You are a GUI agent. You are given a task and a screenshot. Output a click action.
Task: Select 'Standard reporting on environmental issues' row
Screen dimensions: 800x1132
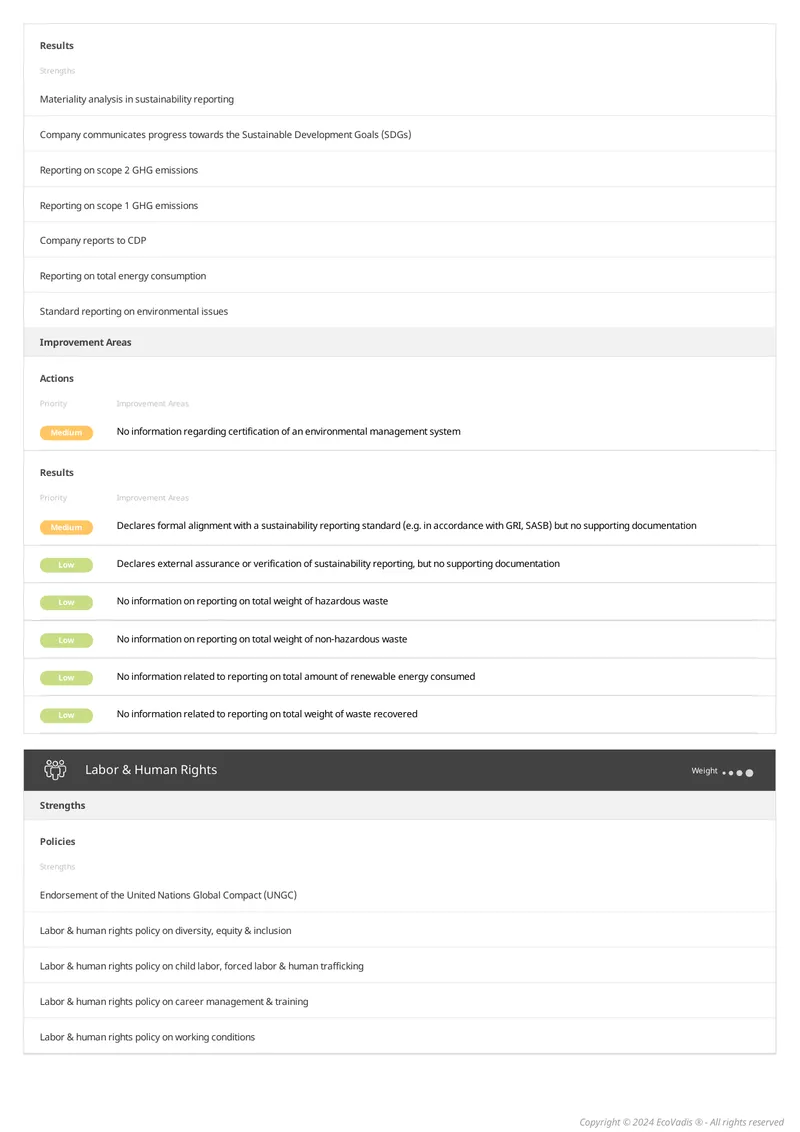(x=399, y=311)
